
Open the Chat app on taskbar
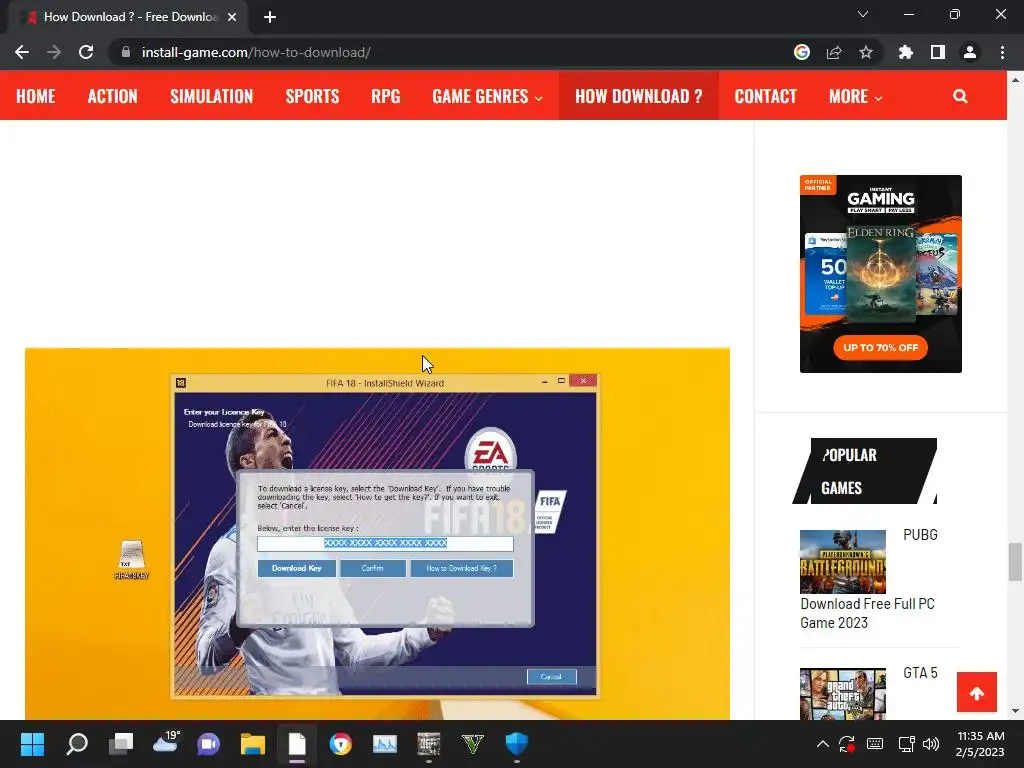coord(208,744)
